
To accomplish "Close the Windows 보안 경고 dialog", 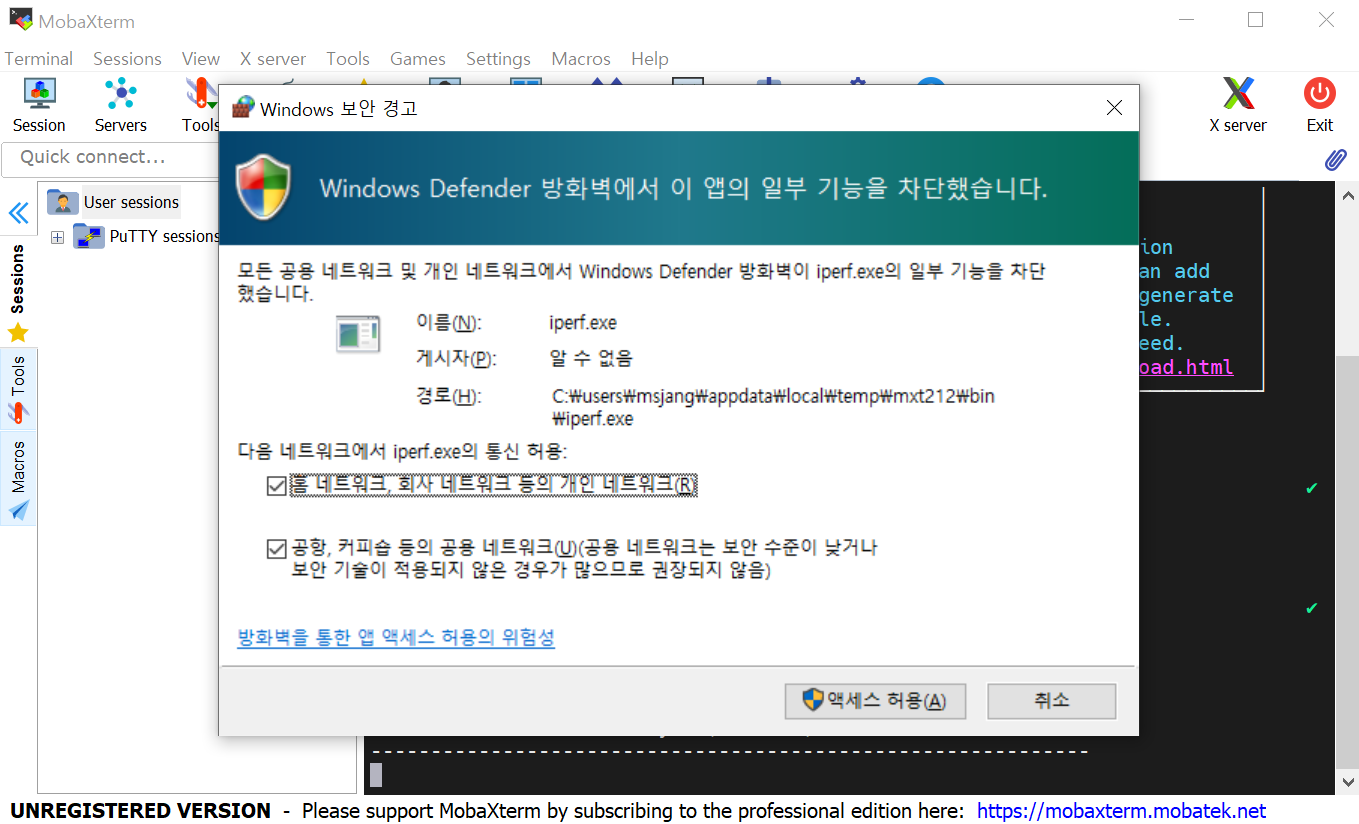I will (x=1114, y=108).
